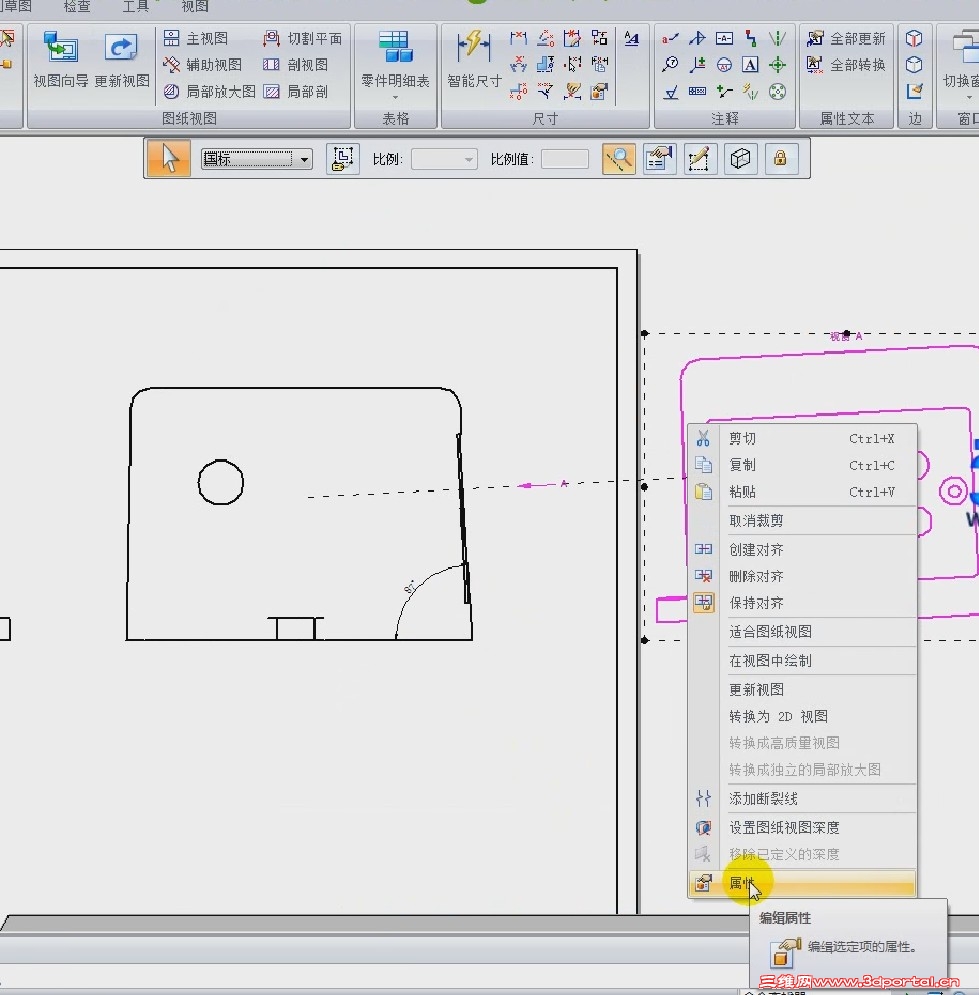The height and width of the screenshot is (995, 979).
Task: Toggle the orange magnifier zoom view button
Action: pyautogui.click(x=619, y=159)
